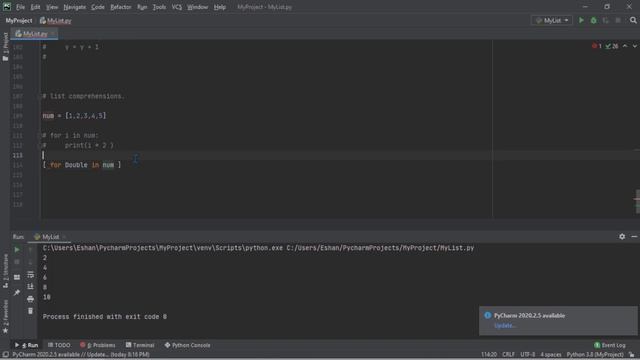
Task: Place cursor on num = [1,2,3,4,5] line
Action: coord(74,116)
